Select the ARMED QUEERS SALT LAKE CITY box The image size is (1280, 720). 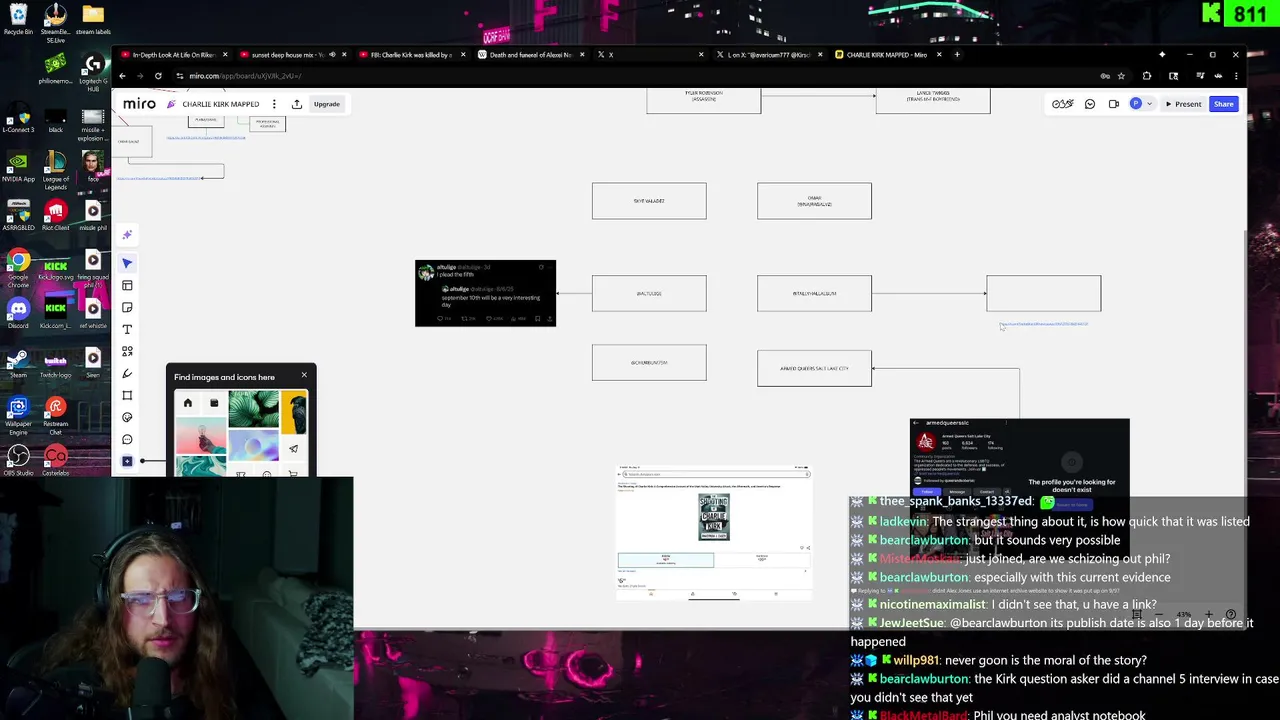point(814,368)
